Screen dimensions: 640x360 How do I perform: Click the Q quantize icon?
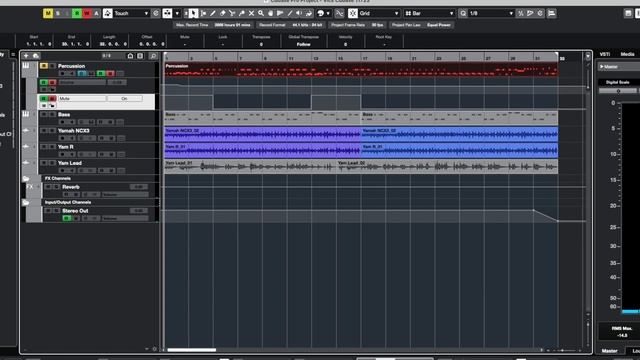click(463, 13)
